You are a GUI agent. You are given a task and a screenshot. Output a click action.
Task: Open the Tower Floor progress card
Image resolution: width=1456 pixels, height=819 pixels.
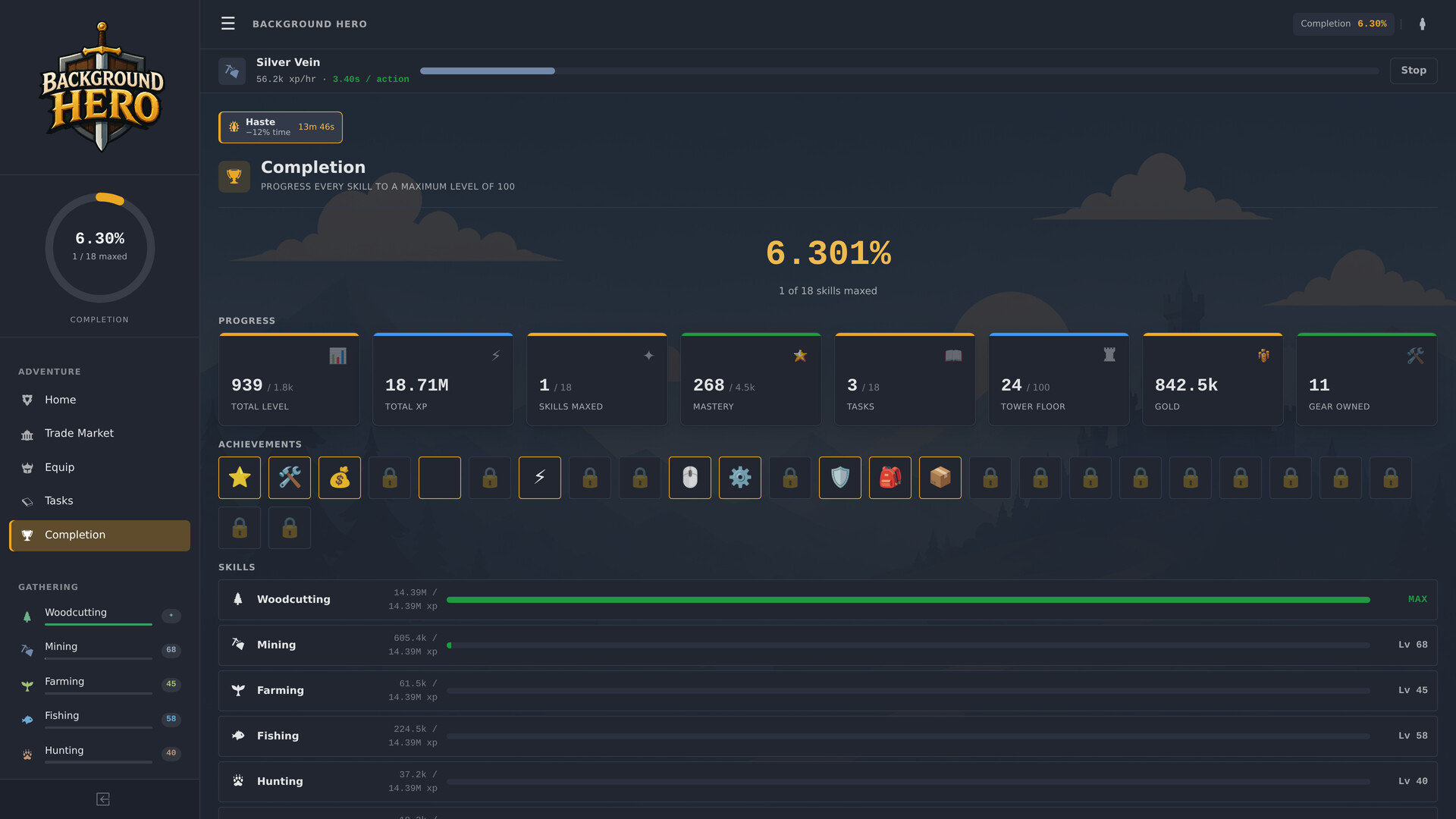[1059, 379]
